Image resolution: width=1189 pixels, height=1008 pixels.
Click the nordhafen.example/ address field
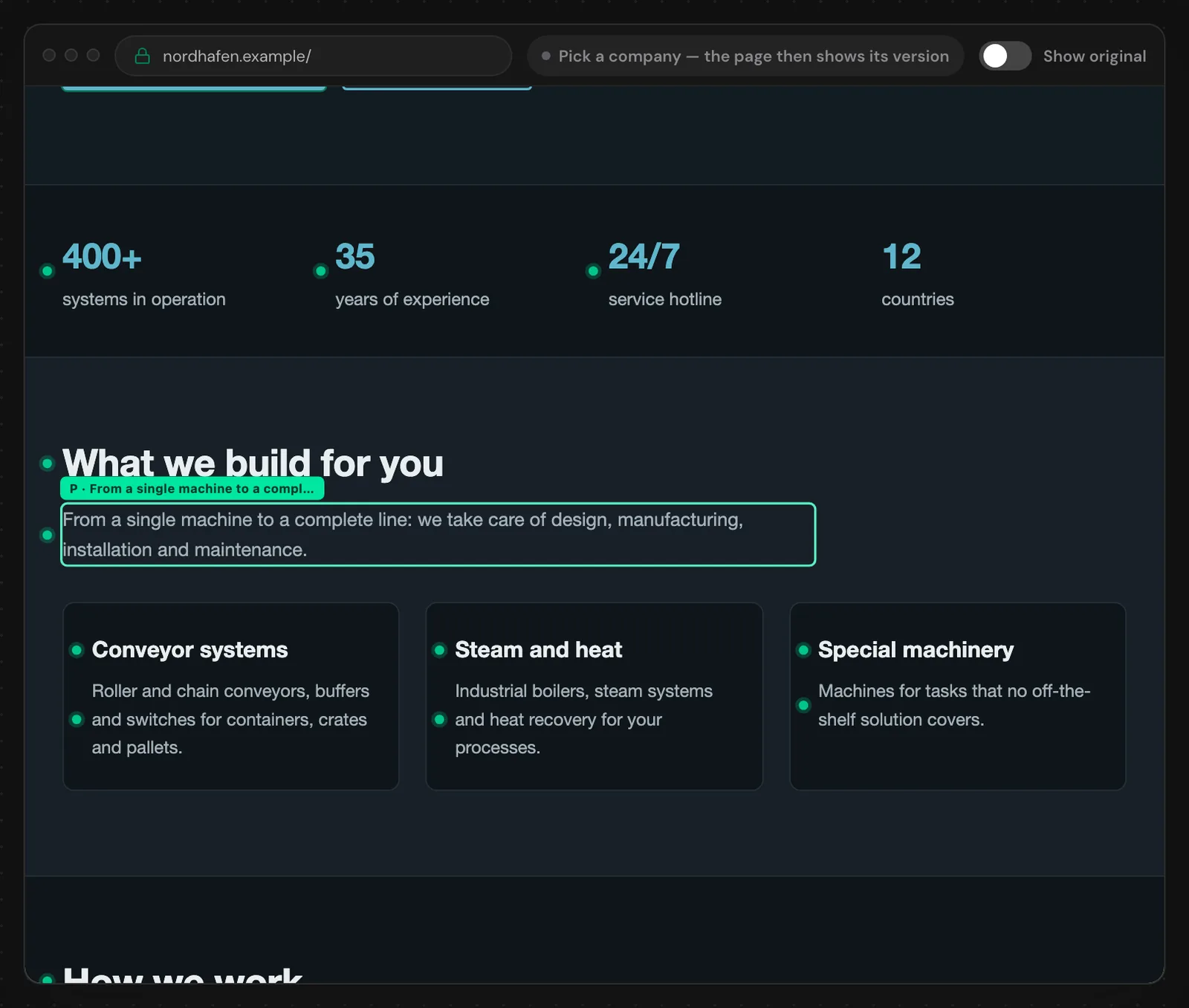tap(314, 56)
